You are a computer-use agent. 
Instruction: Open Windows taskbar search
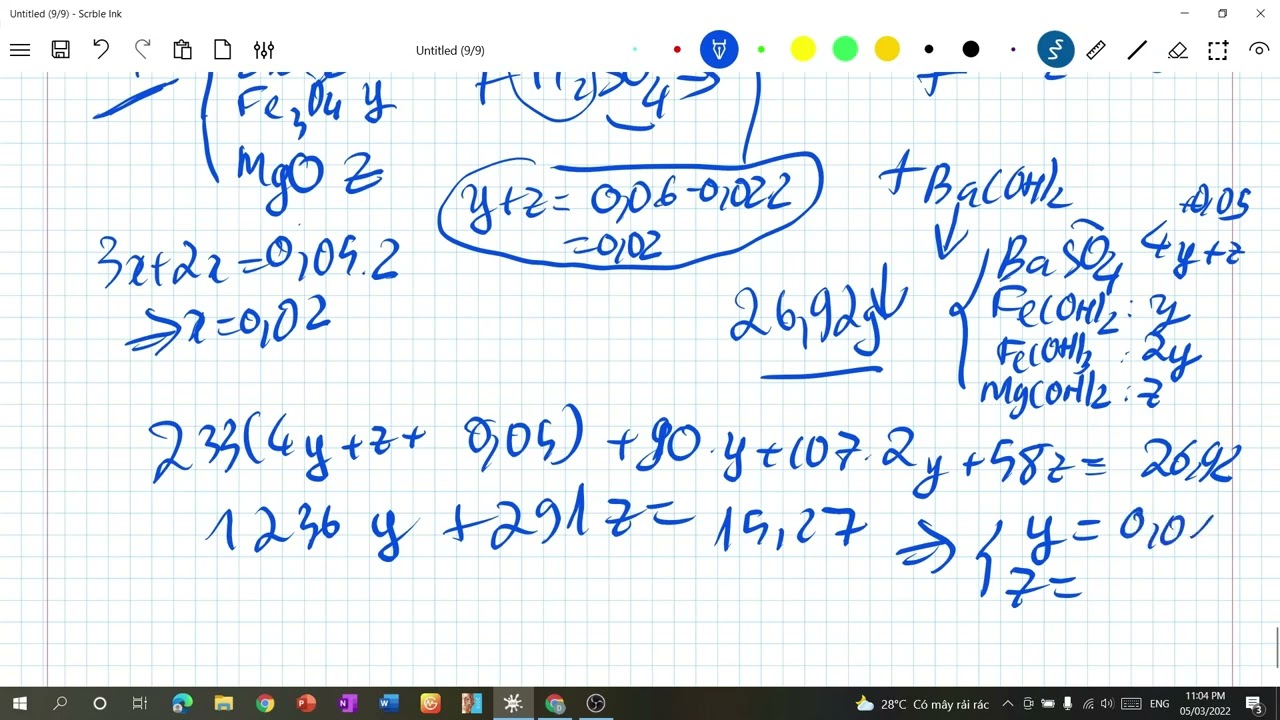point(60,704)
